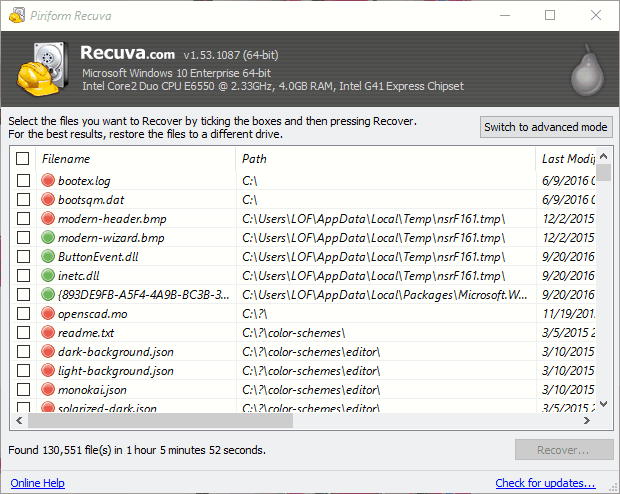Click green status dot for inetc.dll
Image resolution: width=620 pixels, height=494 pixels.
[x=48, y=275]
